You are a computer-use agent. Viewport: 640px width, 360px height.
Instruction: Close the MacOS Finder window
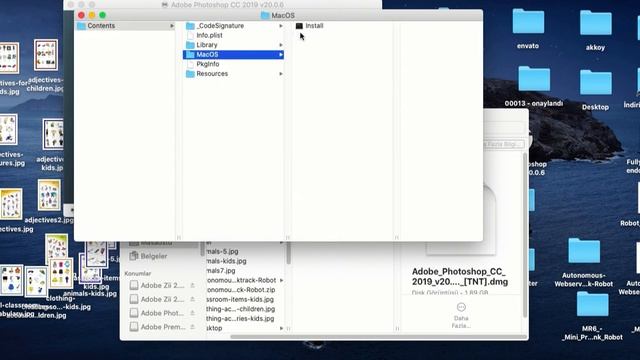pos(81,15)
